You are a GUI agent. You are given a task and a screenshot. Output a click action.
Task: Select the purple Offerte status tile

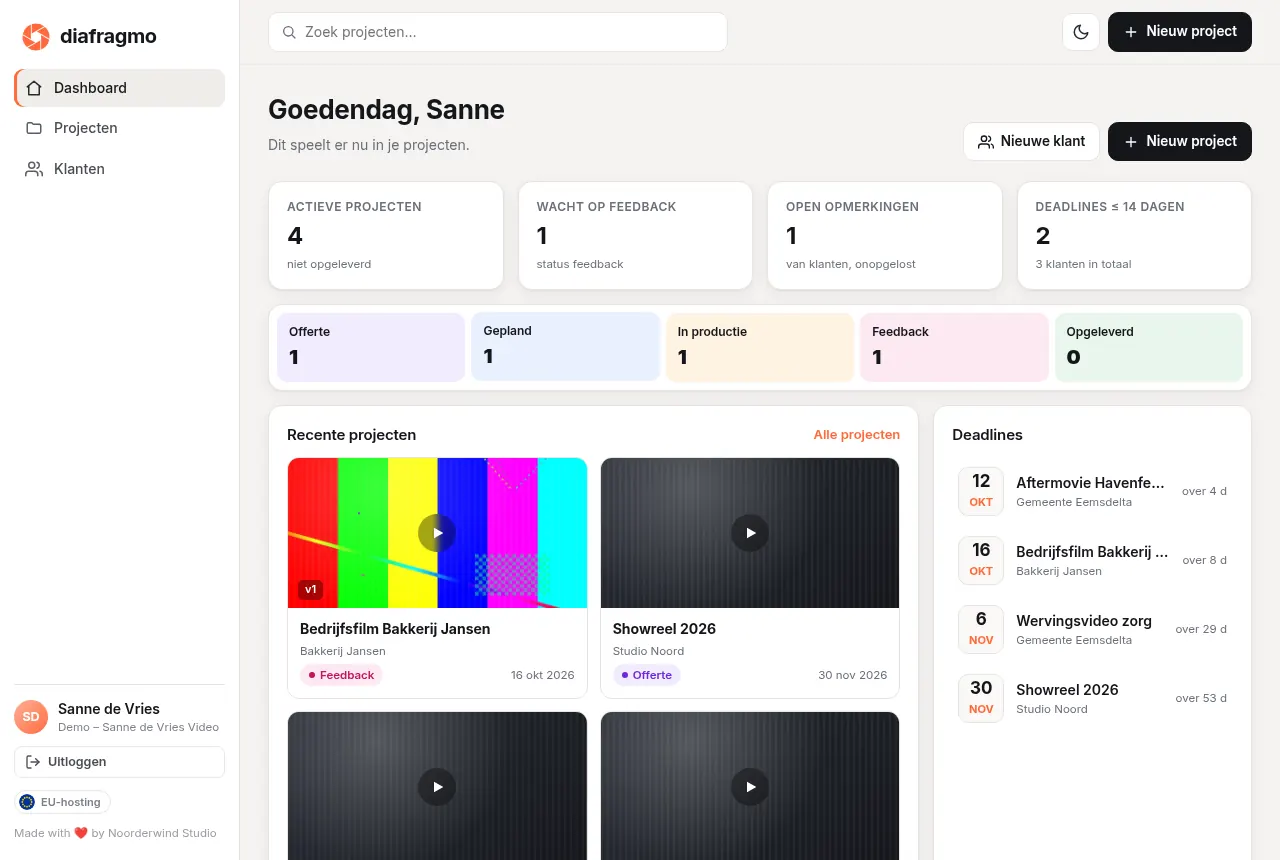click(x=371, y=347)
